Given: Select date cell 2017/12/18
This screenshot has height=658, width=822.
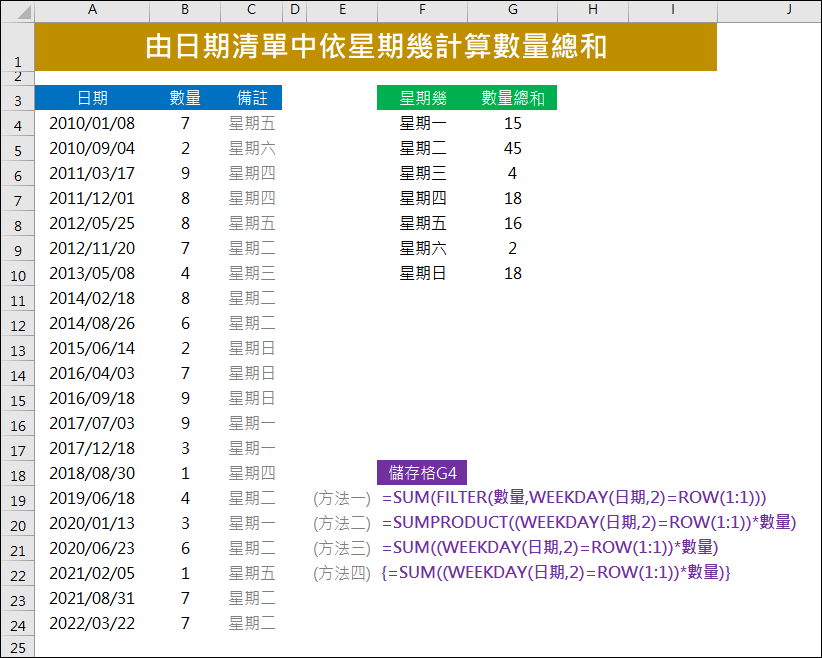Looking at the screenshot, I should click(92, 448).
